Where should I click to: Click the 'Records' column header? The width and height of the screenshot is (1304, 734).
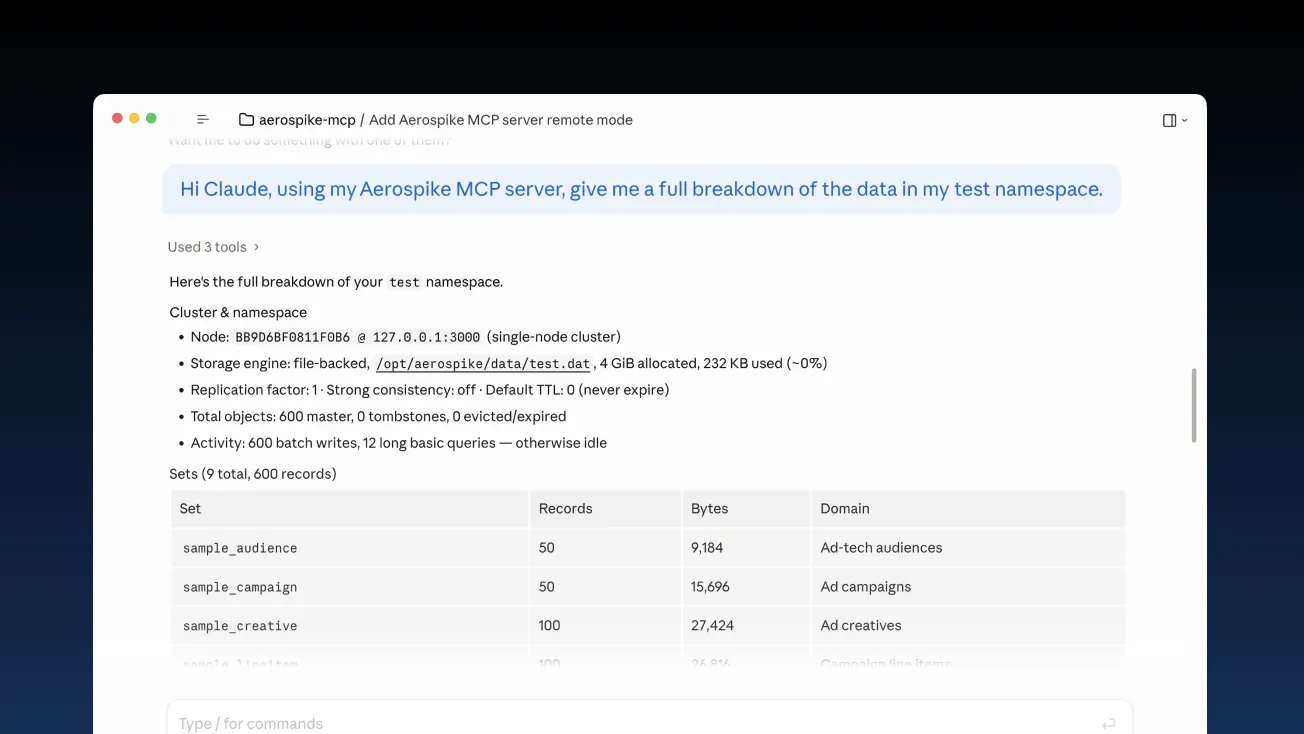(565, 508)
